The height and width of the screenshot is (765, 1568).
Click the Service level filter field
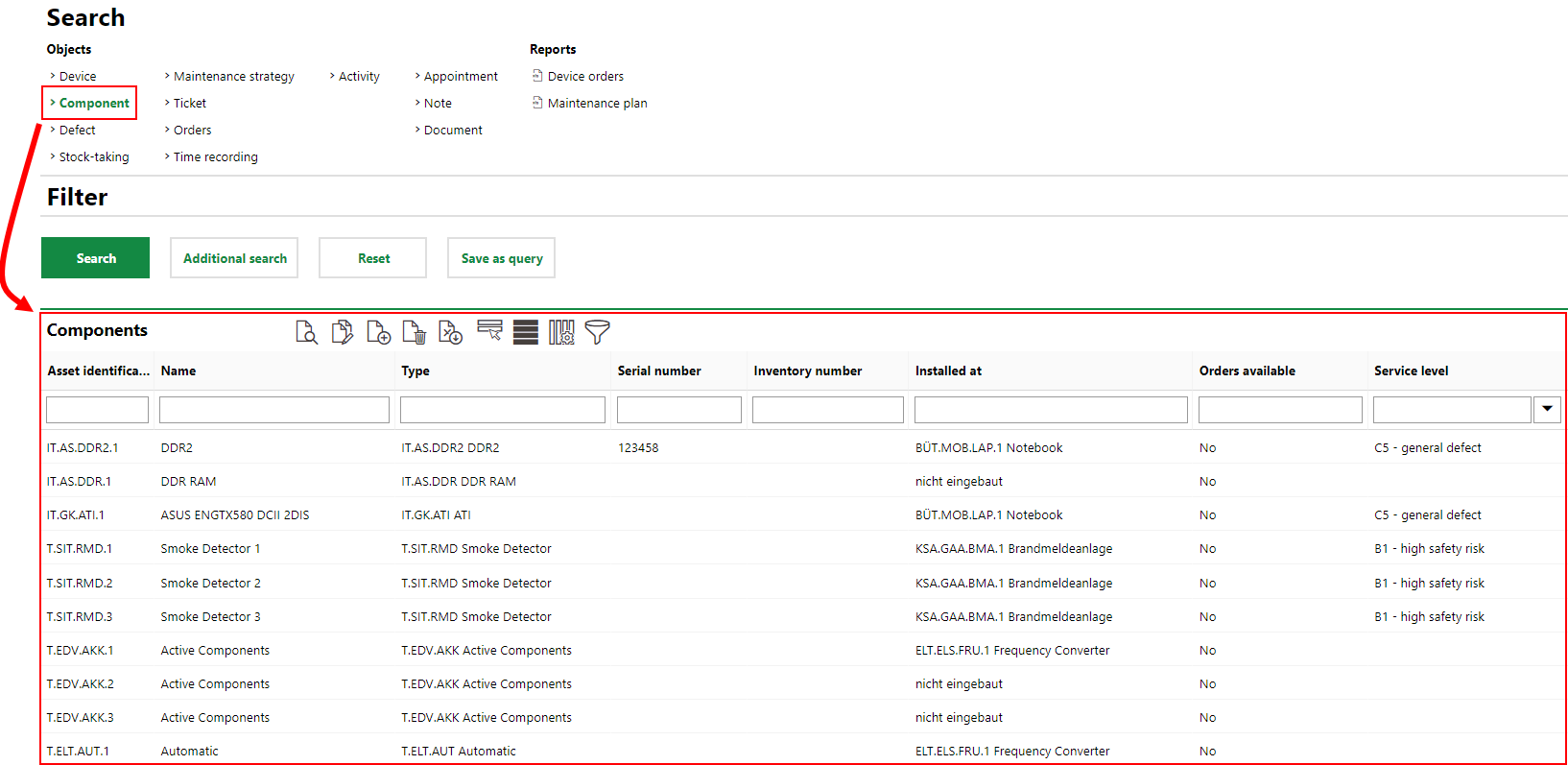[1452, 410]
